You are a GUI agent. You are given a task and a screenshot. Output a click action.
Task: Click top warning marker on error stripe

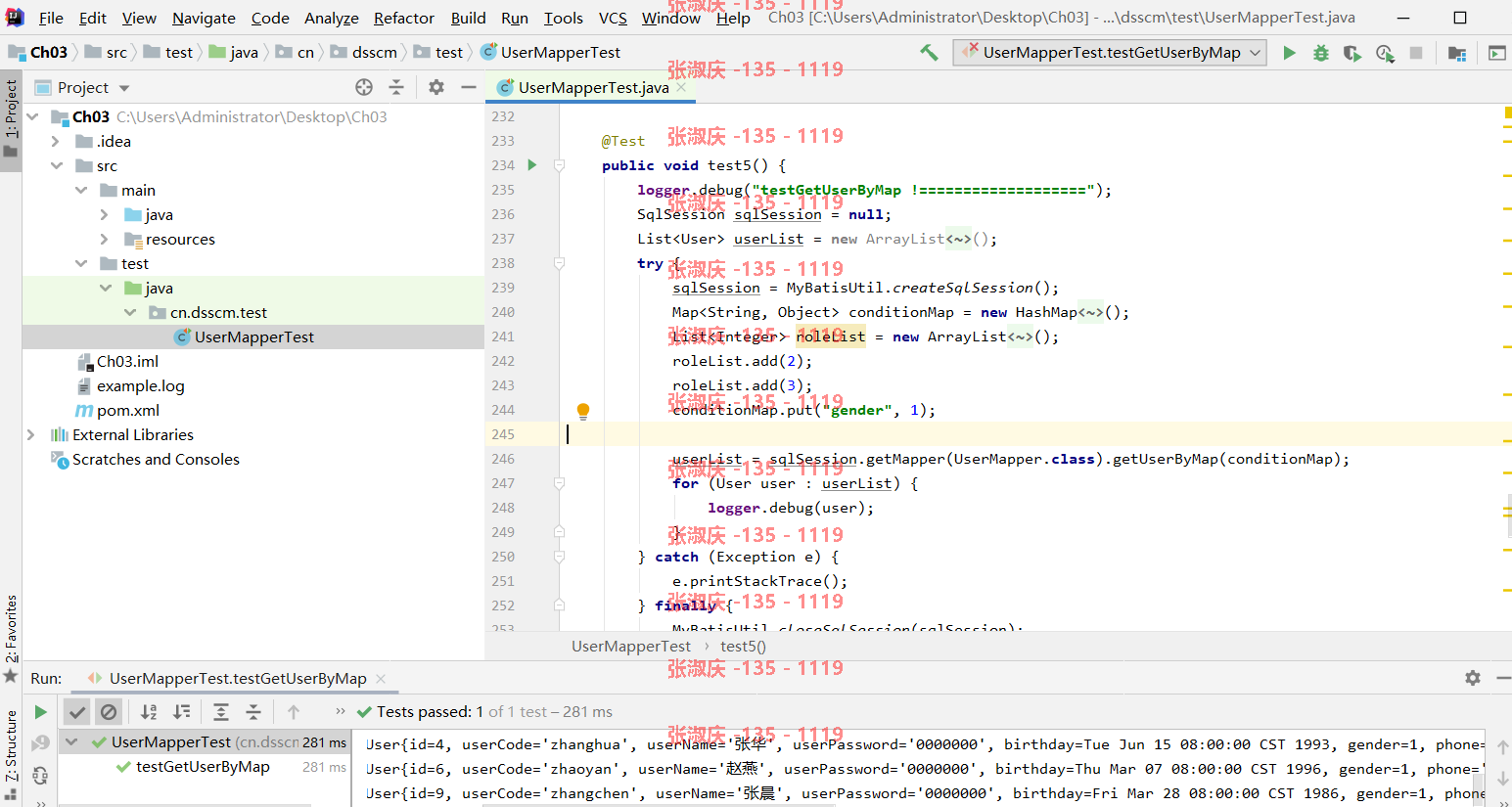point(1507,113)
